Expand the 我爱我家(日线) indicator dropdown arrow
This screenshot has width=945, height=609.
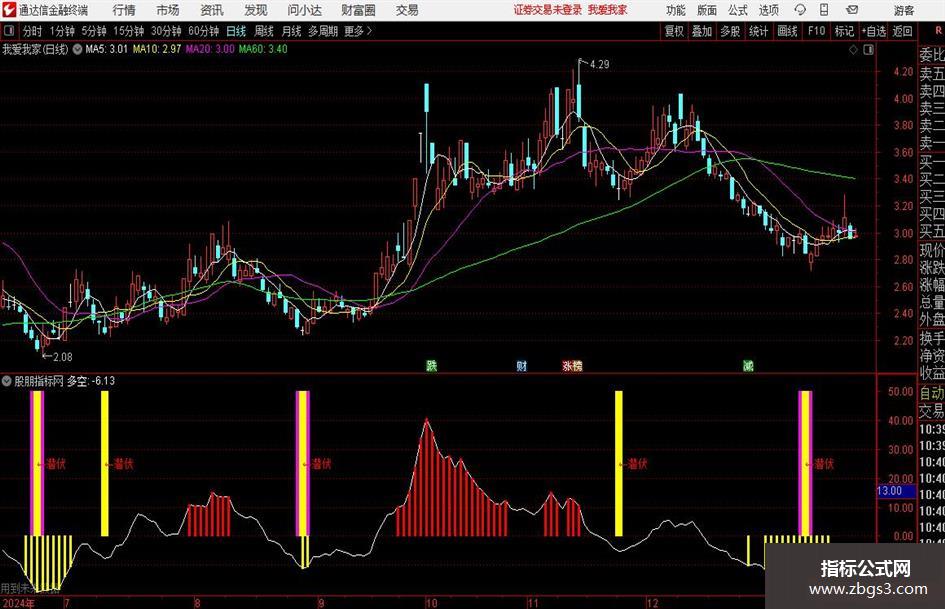77,49
